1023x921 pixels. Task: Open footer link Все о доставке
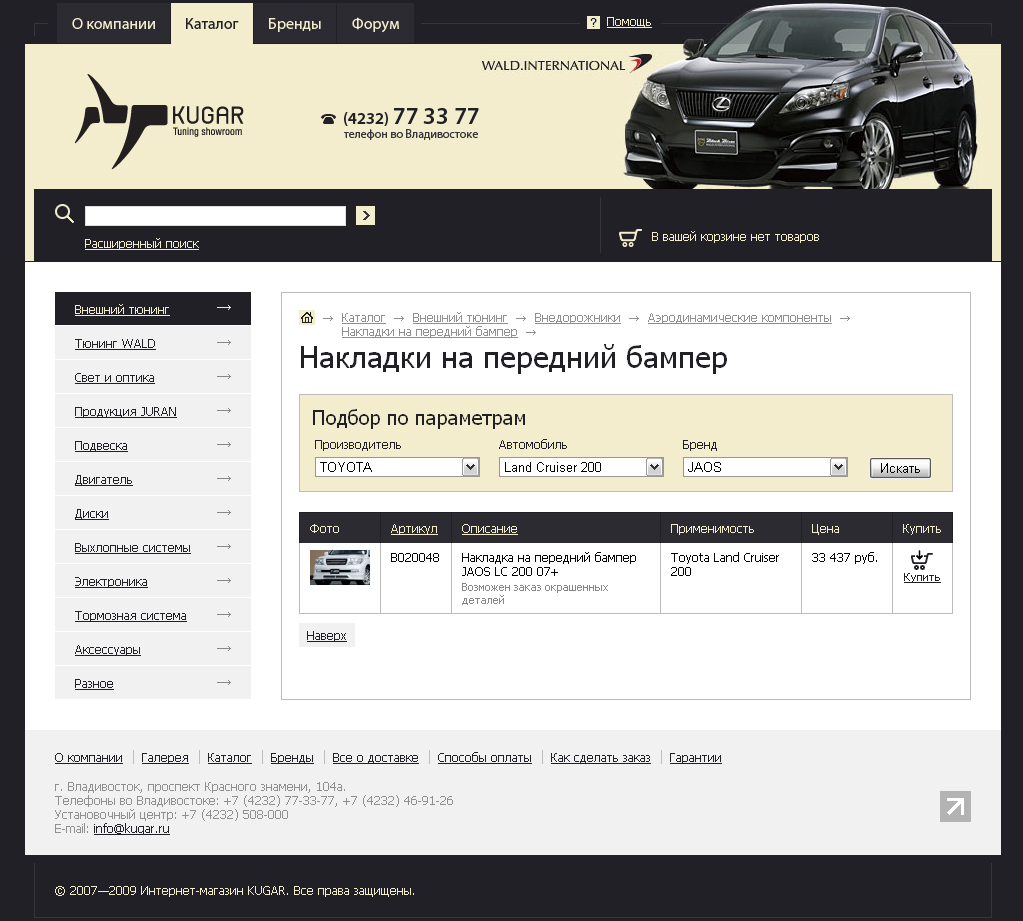coord(375,758)
